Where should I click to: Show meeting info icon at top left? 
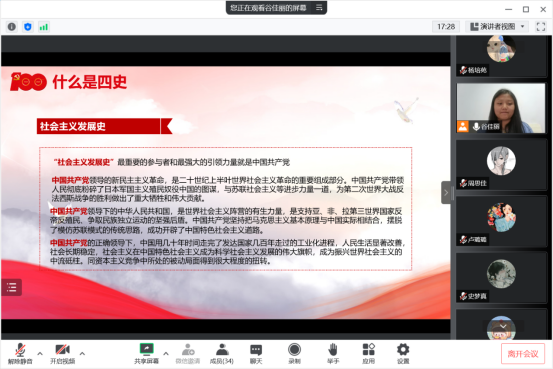coord(12,26)
